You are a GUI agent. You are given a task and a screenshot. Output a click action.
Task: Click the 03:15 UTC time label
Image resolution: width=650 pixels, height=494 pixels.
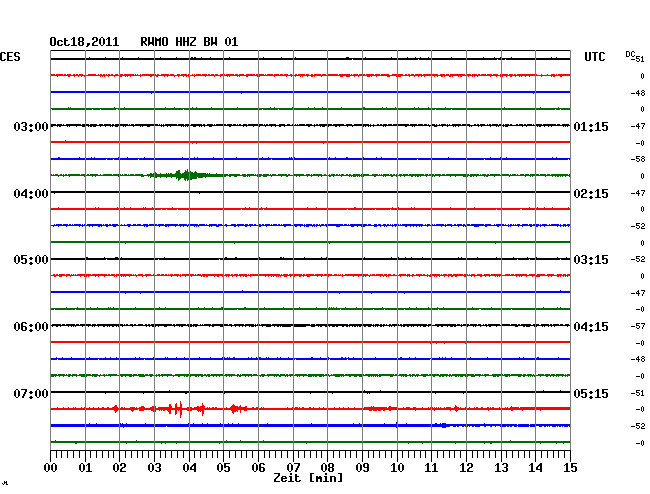[x=591, y=260]
